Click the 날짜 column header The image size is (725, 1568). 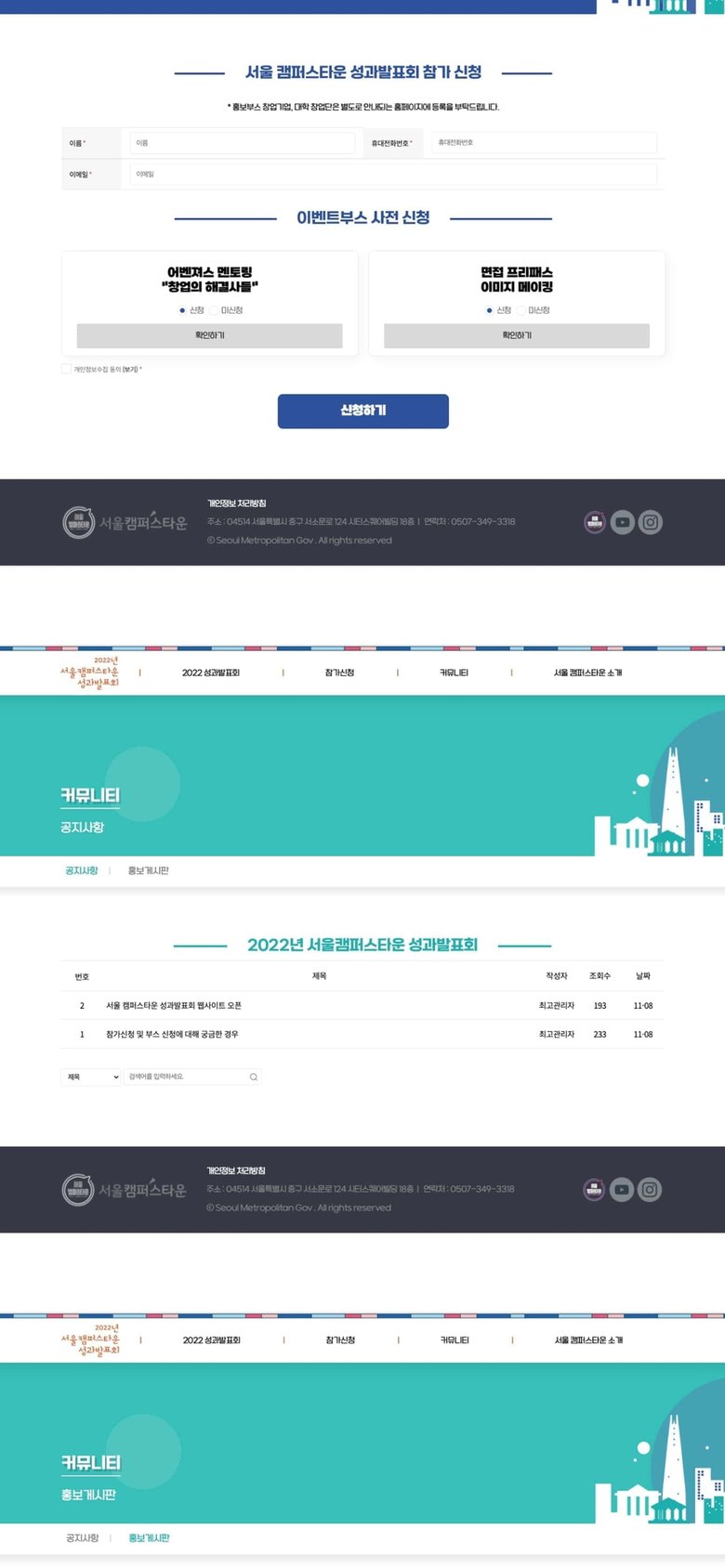(x=643, y=976)
